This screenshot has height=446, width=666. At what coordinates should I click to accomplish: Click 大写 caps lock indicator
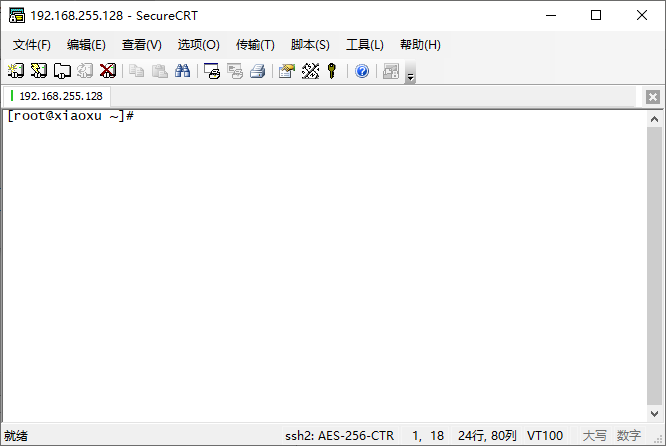coord(595,435)
